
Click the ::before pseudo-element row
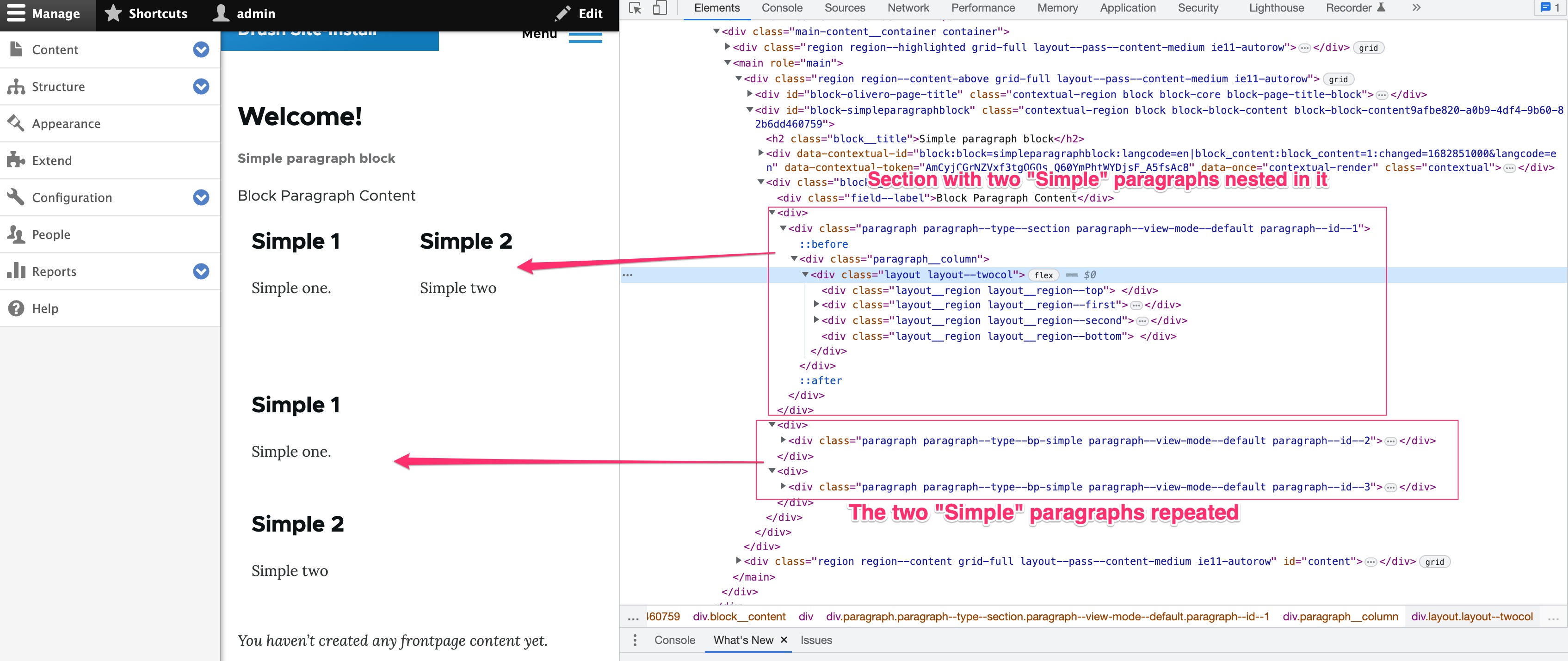824,244
